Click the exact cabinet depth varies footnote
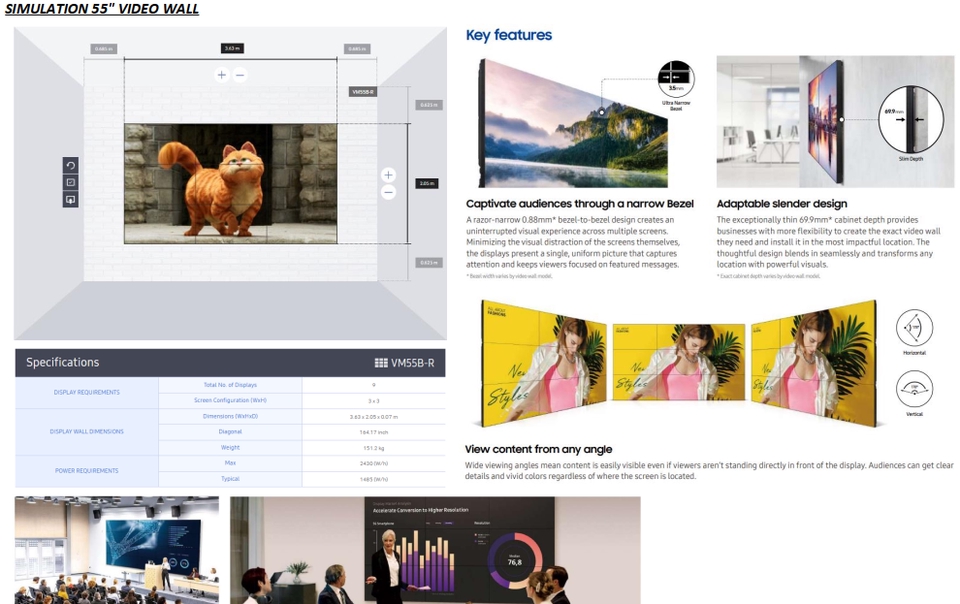Screen dimensions: 960x604 tap(768, 276)
